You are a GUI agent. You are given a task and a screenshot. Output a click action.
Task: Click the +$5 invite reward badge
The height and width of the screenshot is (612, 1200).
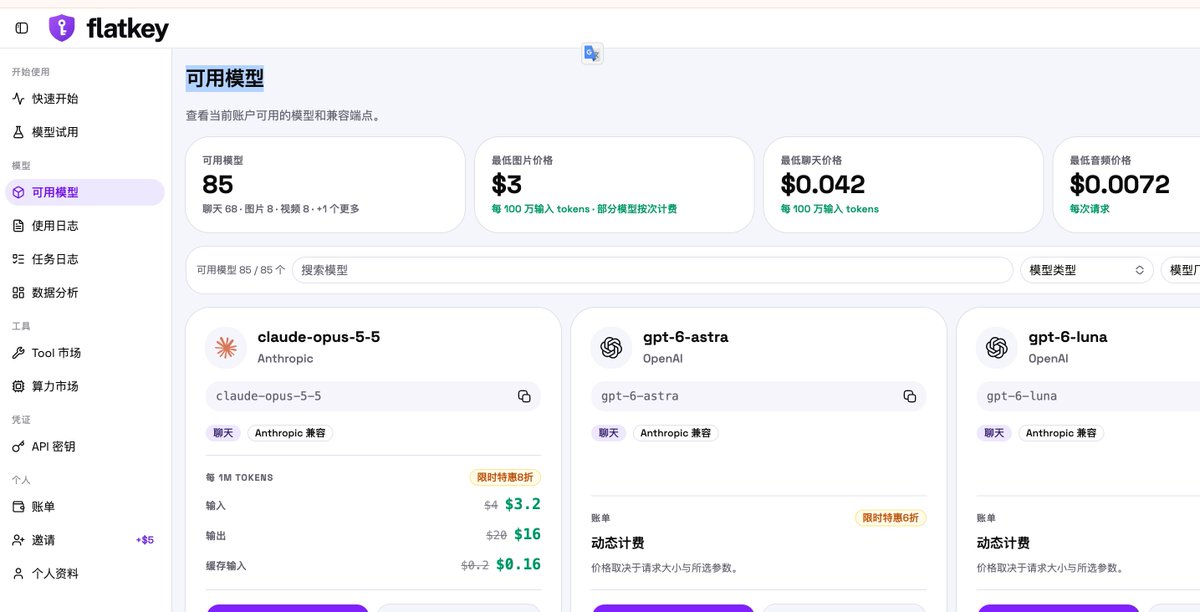coord(145,540)
